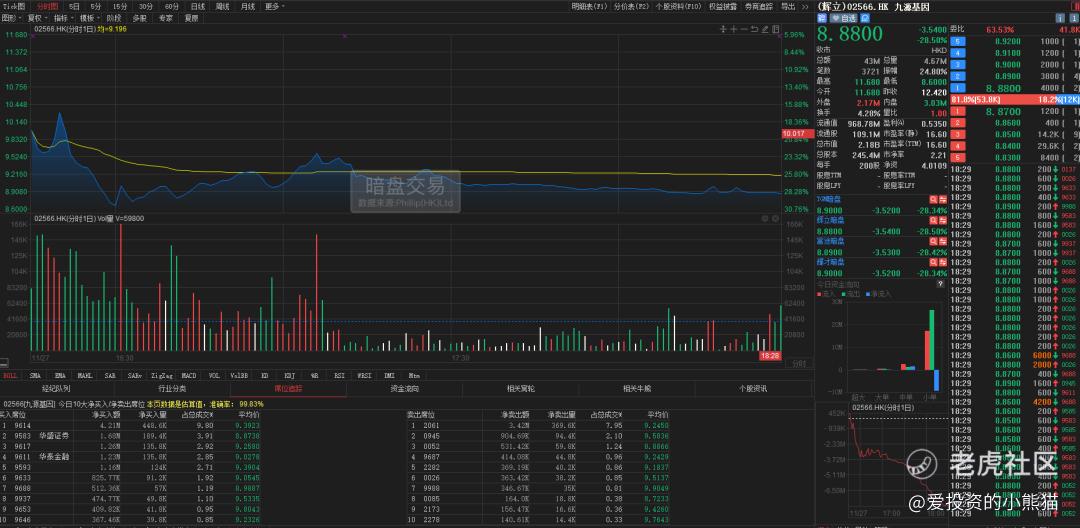Image resolution: width=1080 pixels, height=528 pixels.
Task: Open the 相关牛熊 related CBBC tab
Action: point(637,389)
